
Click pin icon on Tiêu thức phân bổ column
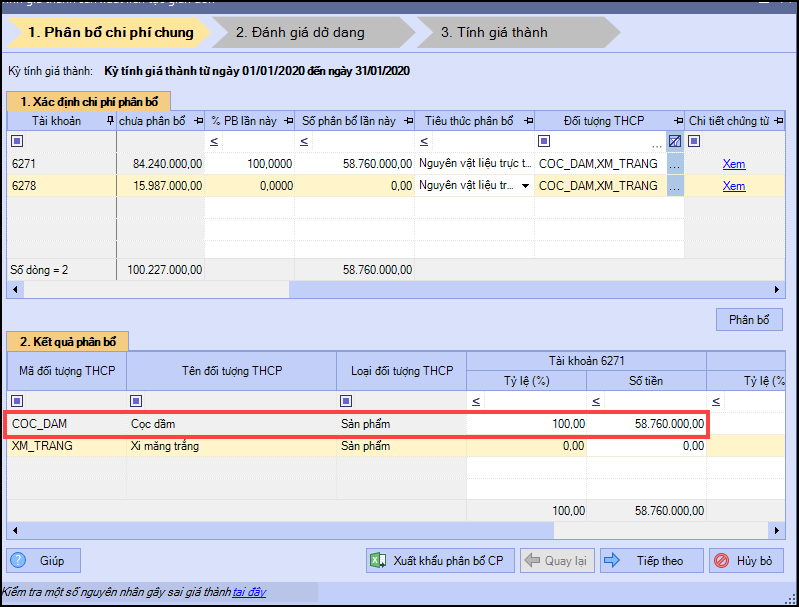pyautogui.click(x=526, y=121)
